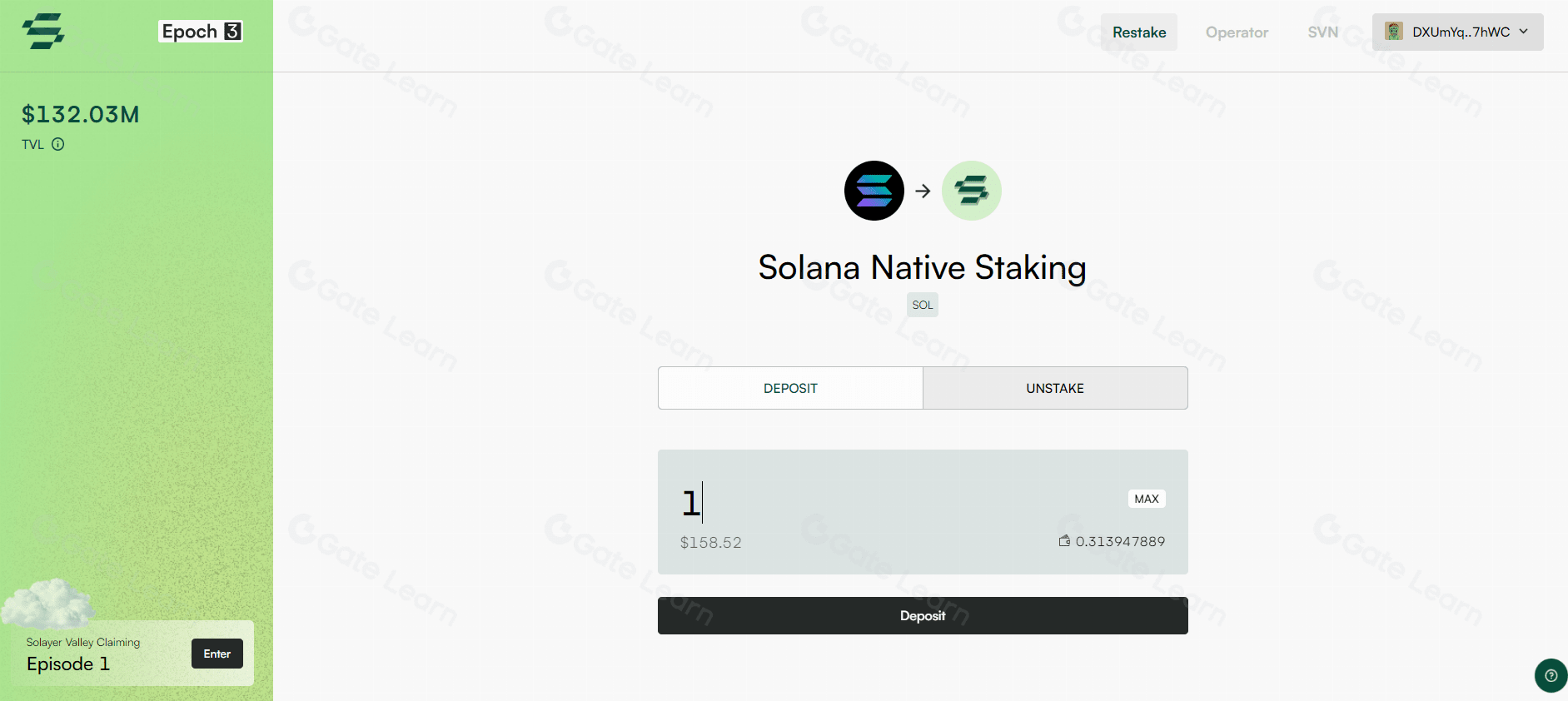
Task: Open the help circle icon
Action: 1551,675
